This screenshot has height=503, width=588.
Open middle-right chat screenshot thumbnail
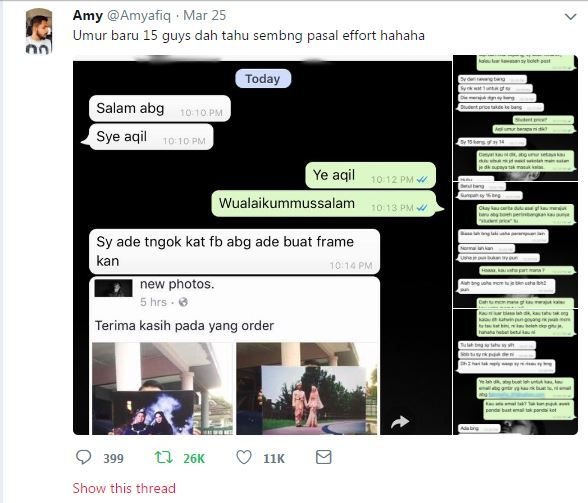[515, 245]
